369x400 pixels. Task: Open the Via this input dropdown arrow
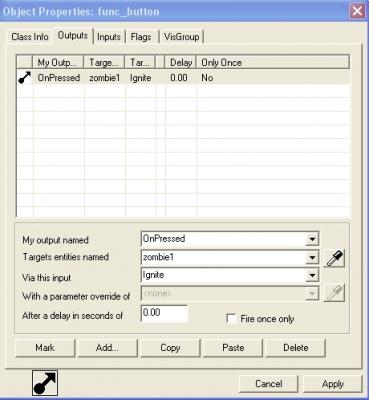point(312,275)
